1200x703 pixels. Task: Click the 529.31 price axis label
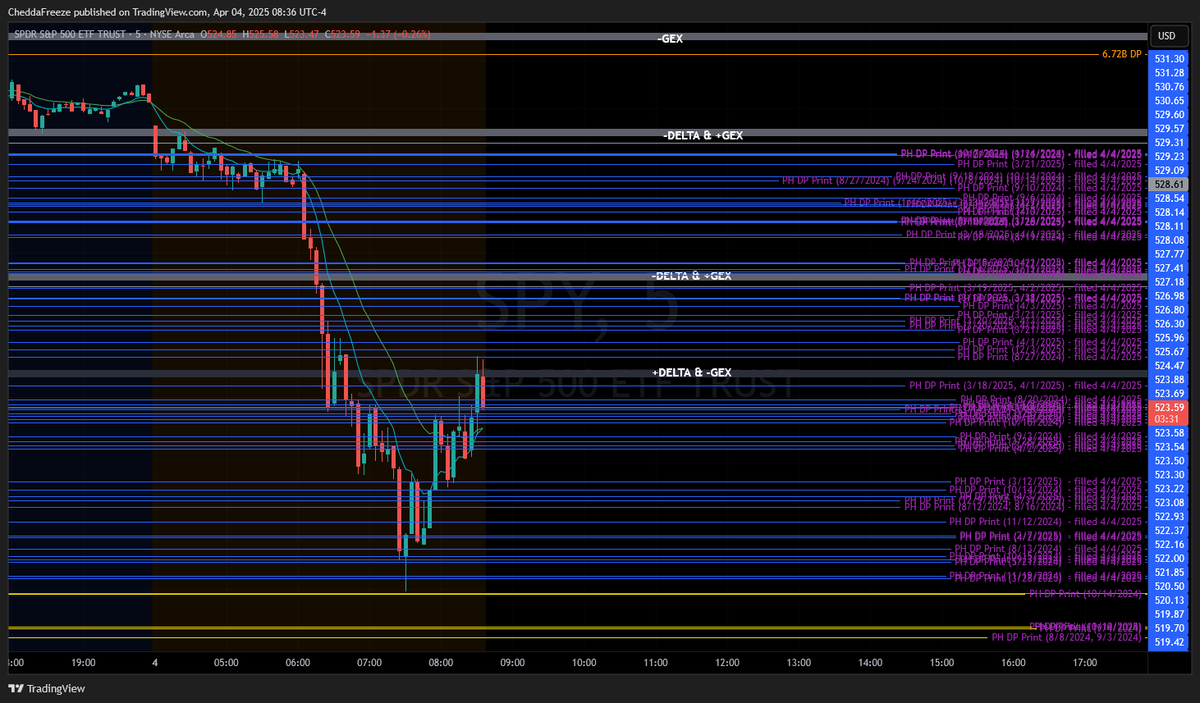coord(1169,142)
